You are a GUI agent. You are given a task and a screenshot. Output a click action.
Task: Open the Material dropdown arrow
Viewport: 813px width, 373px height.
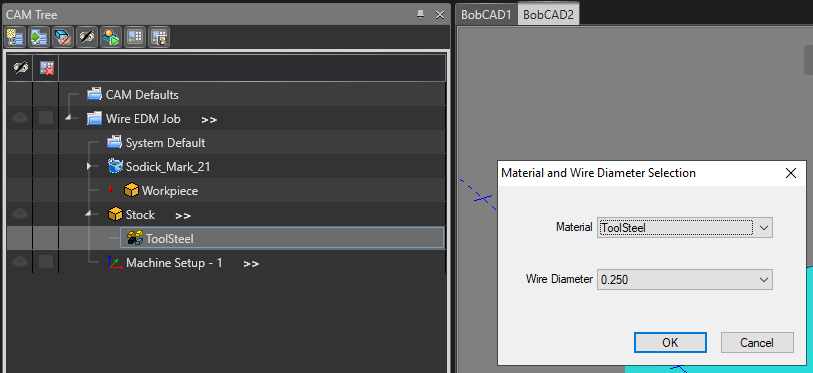tap(763, 228)
